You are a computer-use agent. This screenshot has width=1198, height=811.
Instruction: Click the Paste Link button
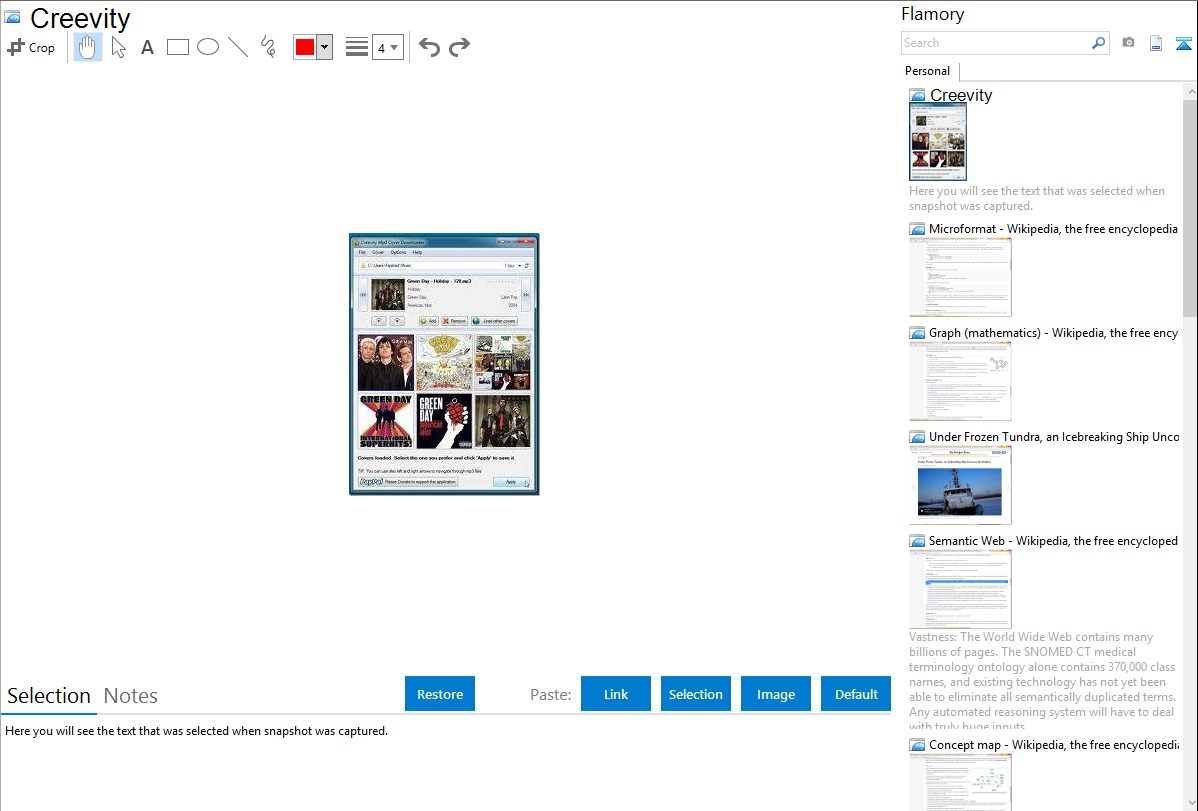point(616,694)
